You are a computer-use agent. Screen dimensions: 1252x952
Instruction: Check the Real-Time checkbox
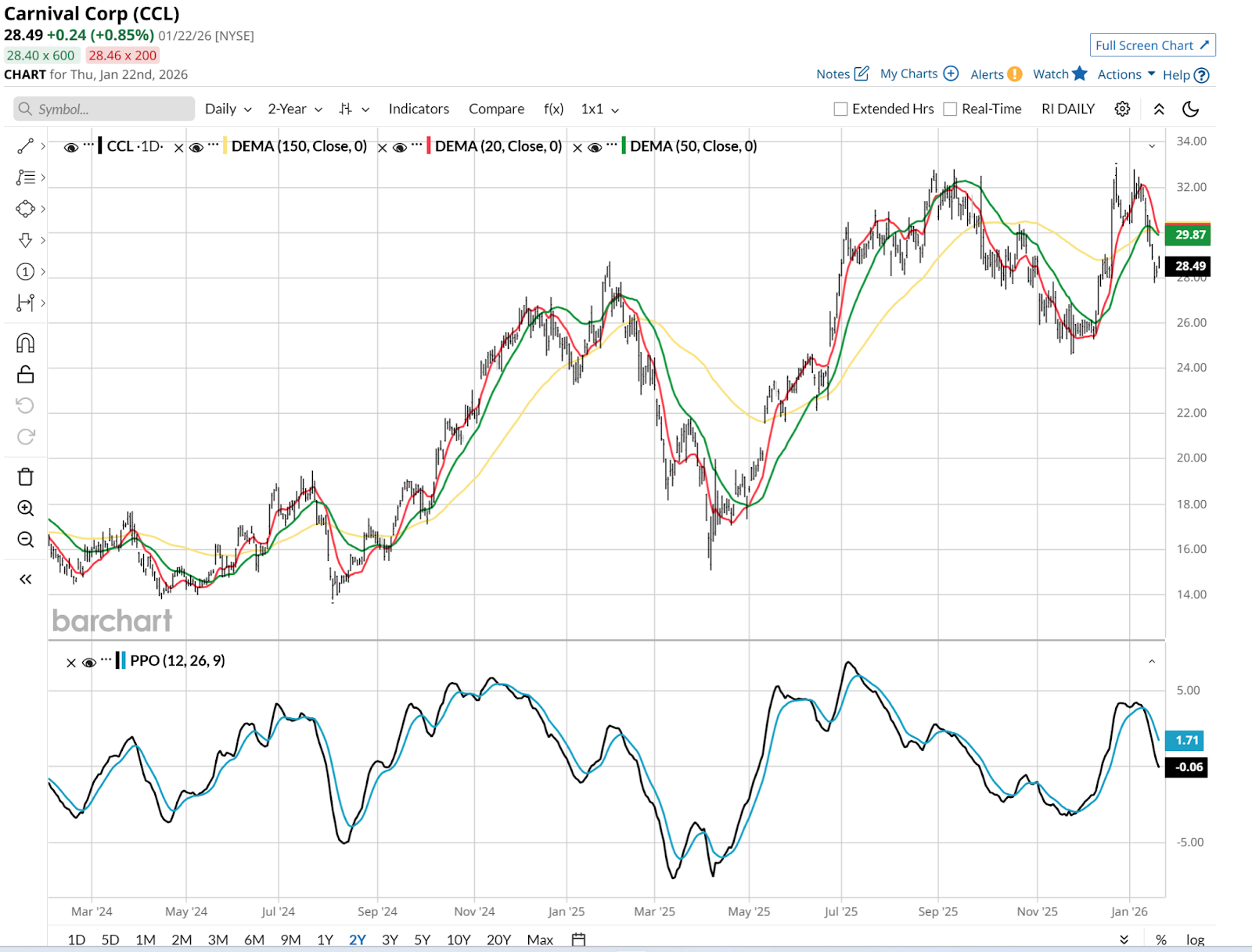950,110
